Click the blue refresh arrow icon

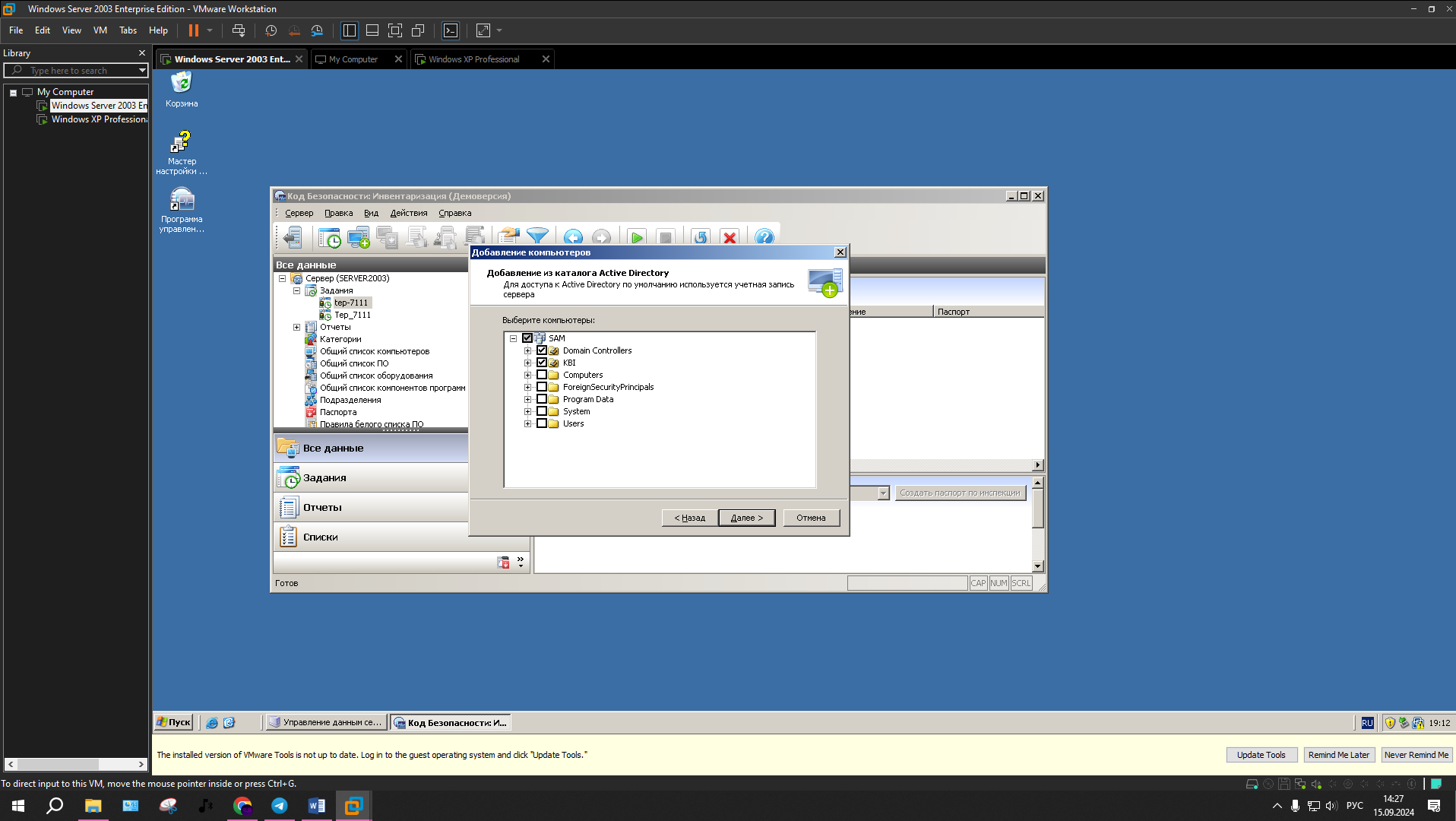coord(701,237)
